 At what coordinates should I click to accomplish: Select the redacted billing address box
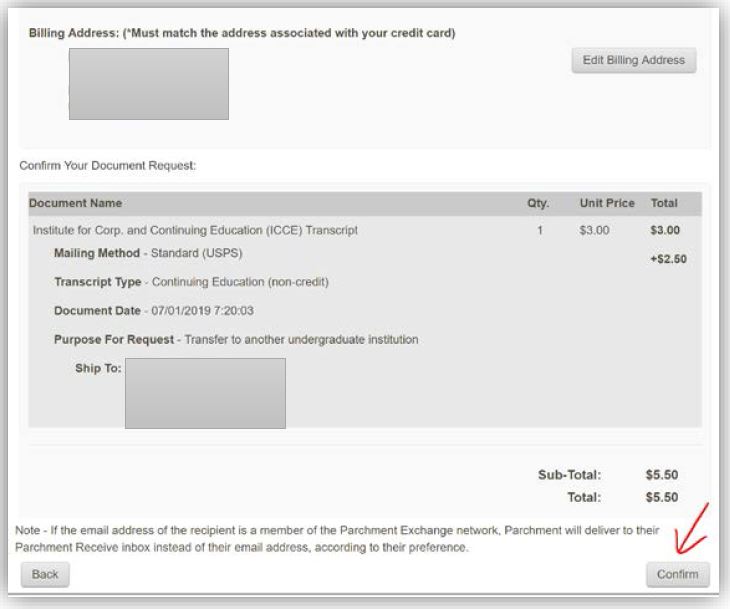148,84
